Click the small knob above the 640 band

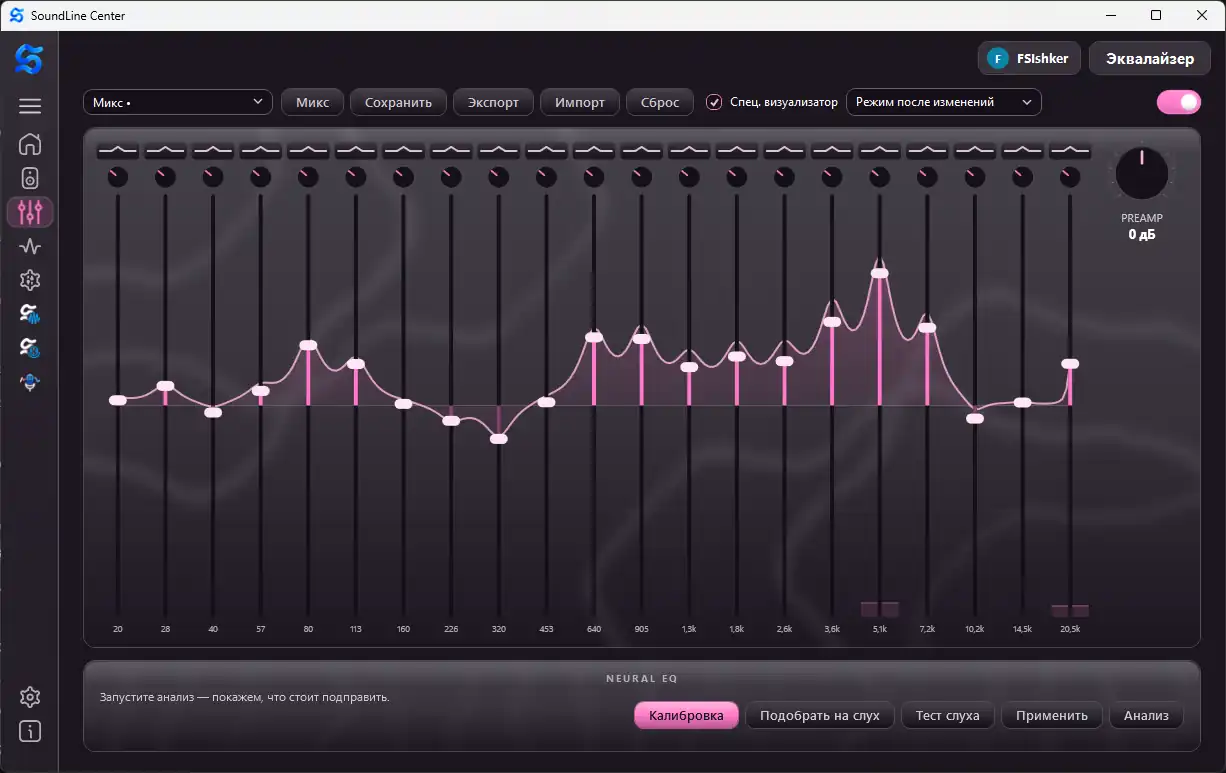[x=594, y=178]
